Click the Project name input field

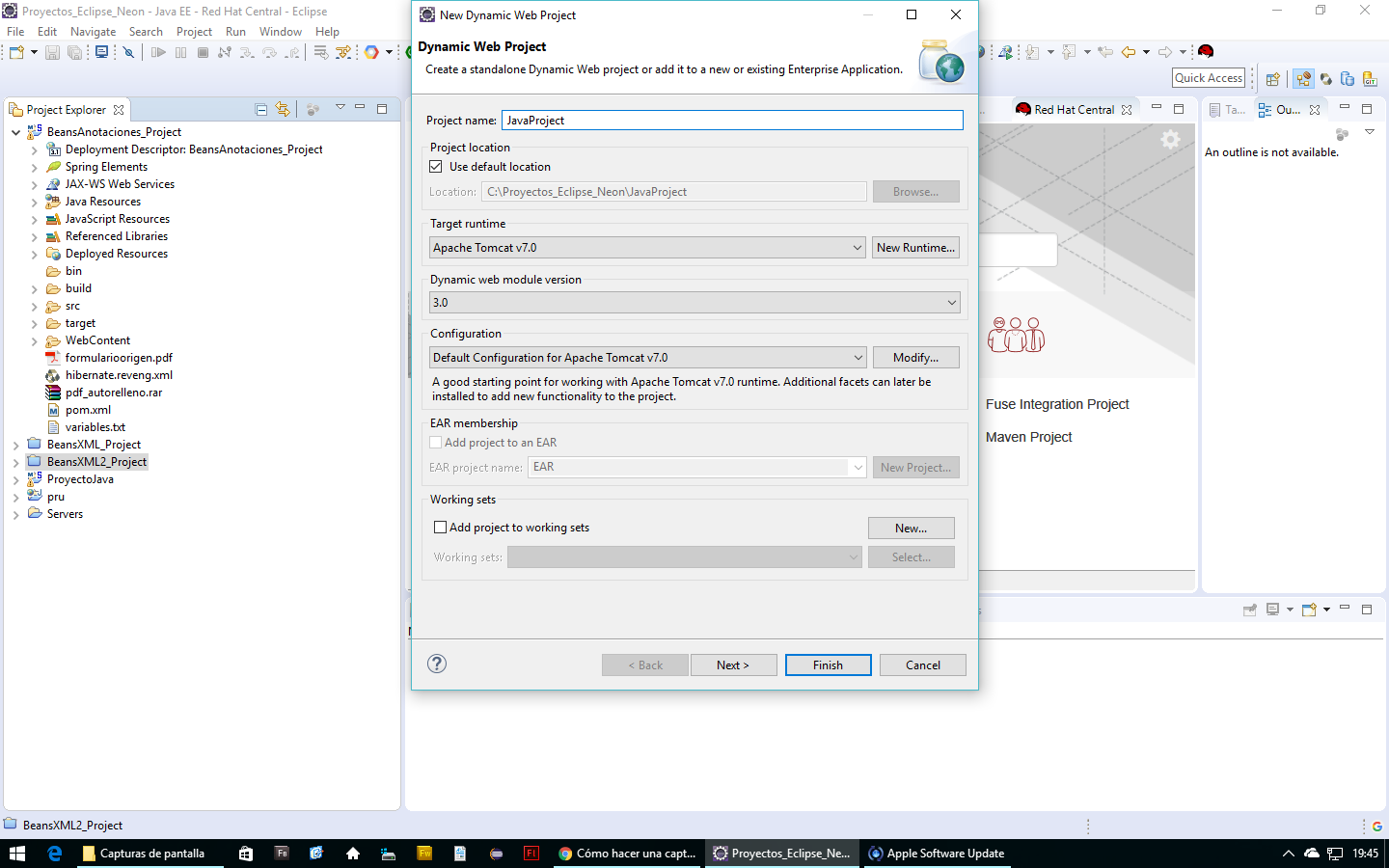(732, 121)
